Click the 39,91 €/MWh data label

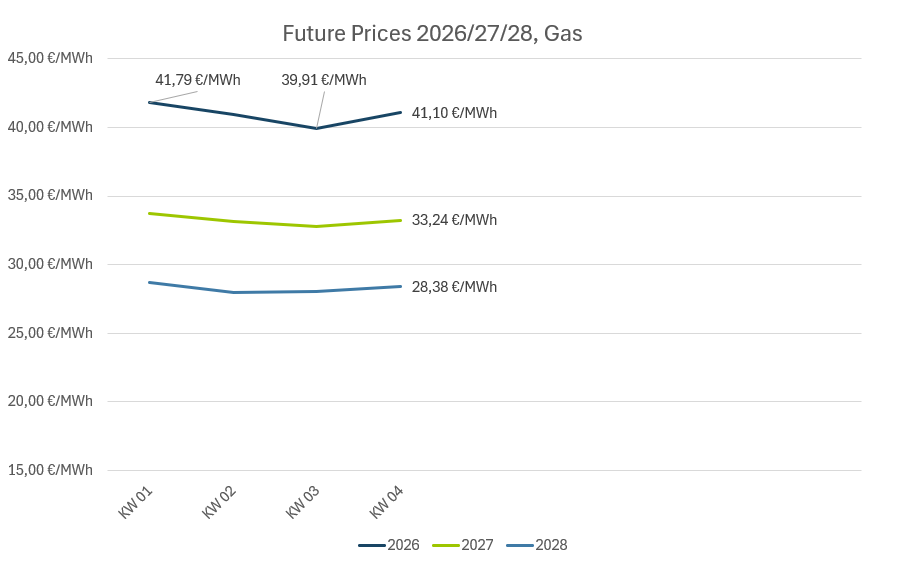[323, 80]
